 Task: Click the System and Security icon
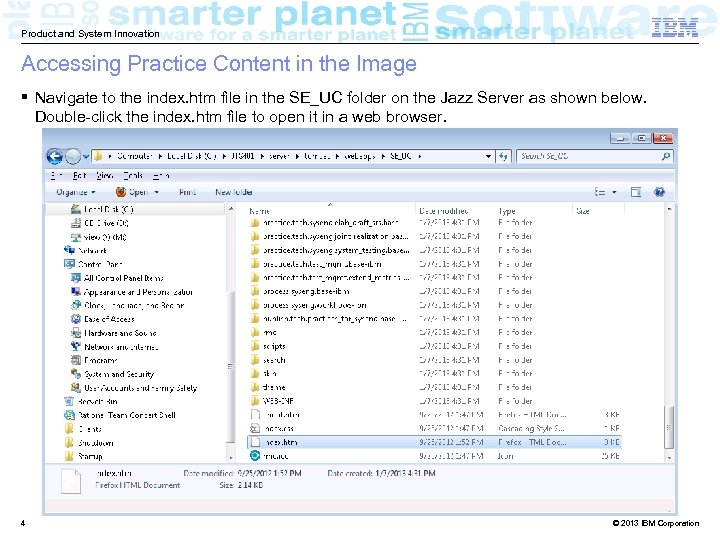tap(76, 374)
